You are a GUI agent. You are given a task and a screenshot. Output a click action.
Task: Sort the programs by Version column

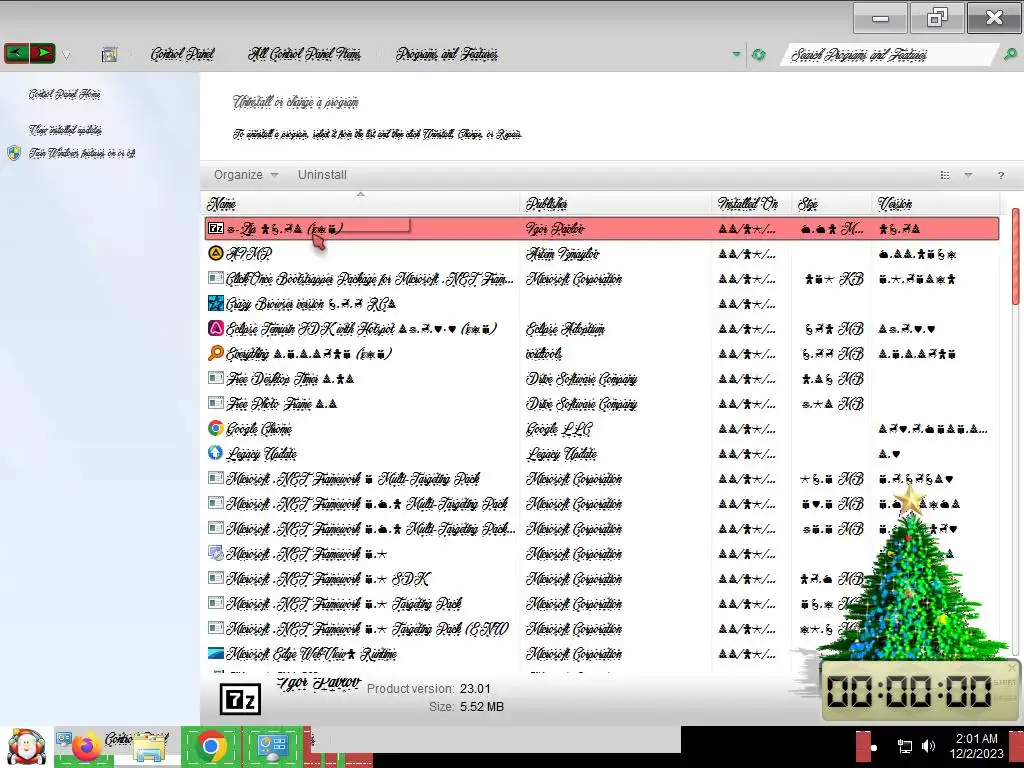(936, 204)
